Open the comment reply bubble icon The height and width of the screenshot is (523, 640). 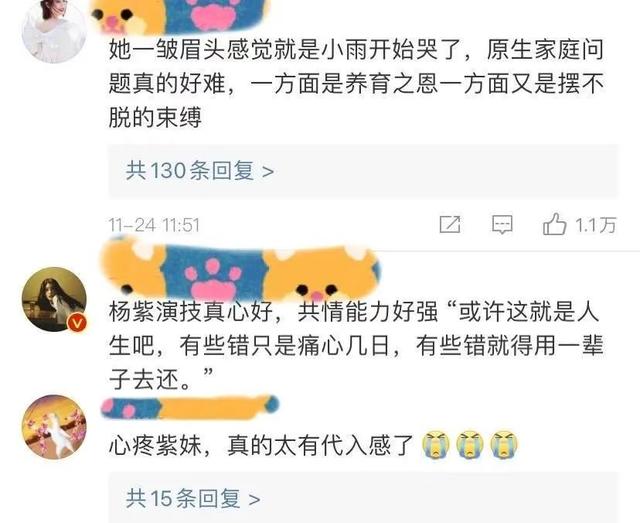click(x=502, y=225)
